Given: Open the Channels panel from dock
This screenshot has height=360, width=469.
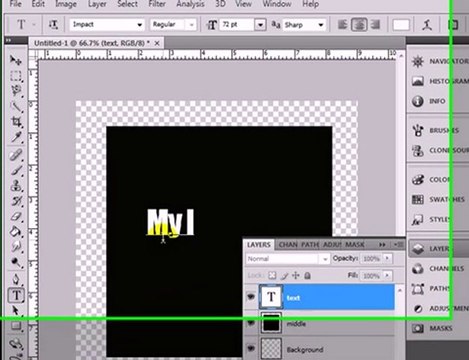Looking at the screenshot, I should click(x=437, y=269).
